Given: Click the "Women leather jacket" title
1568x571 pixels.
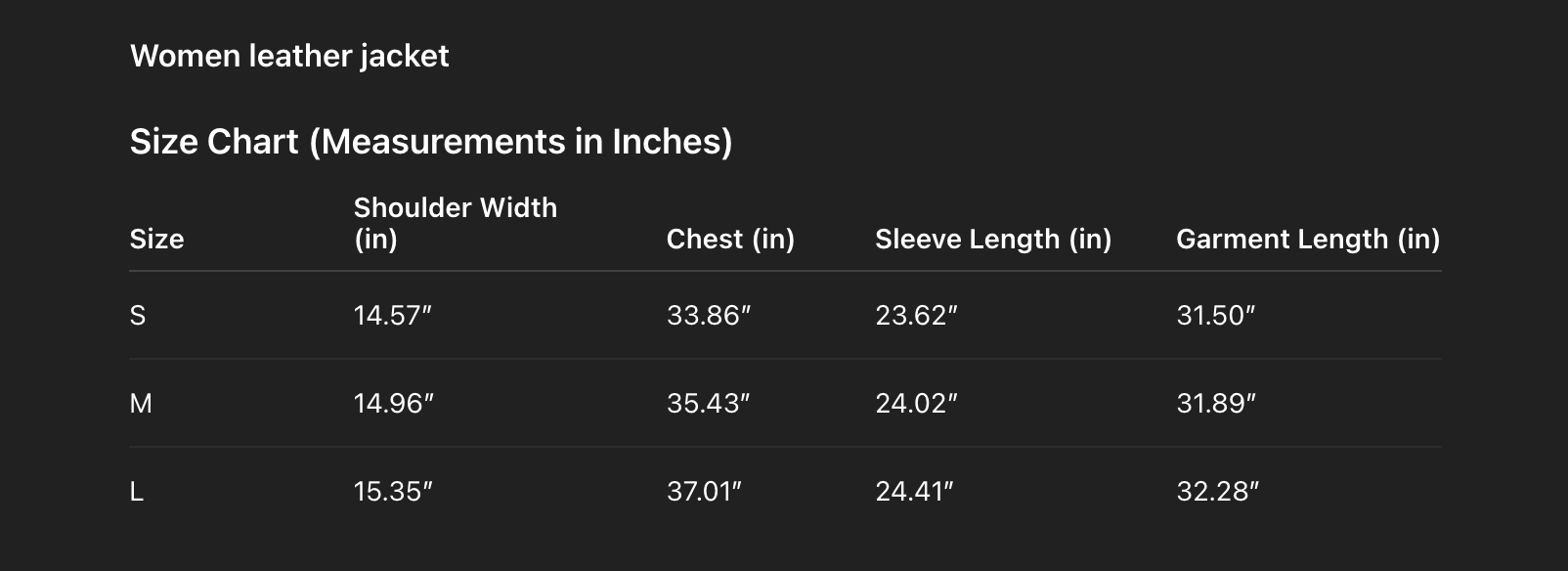Looking at the screenshot, I should coord(289,57).
